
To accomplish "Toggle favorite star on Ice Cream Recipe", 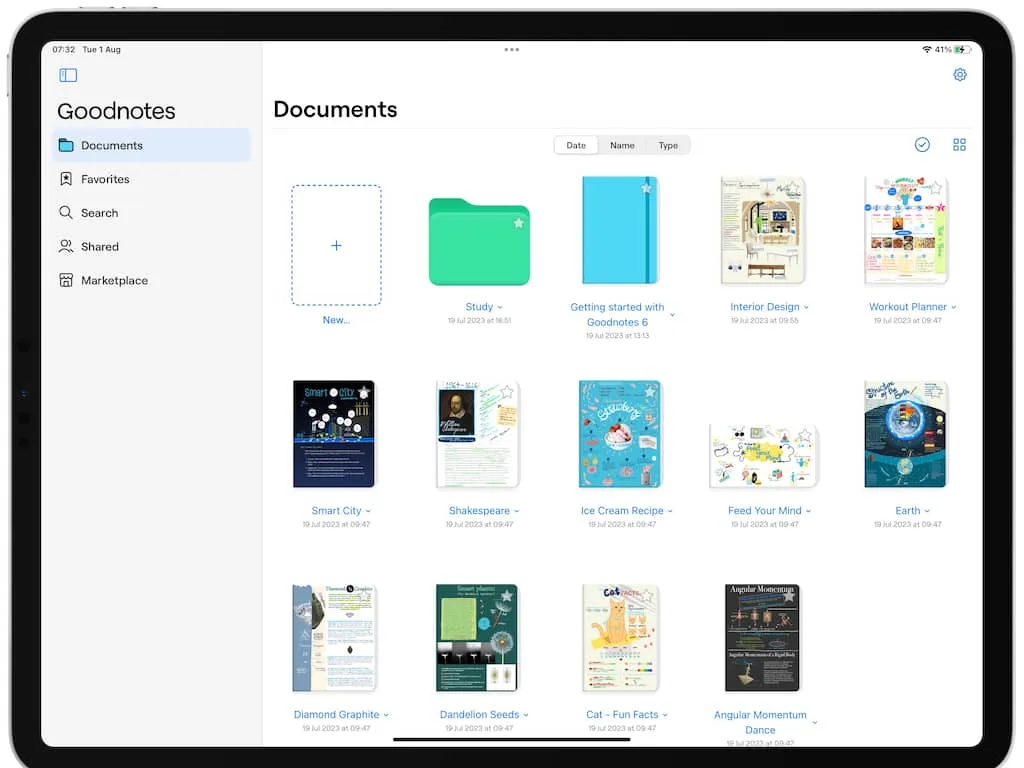I will click(x=650, y=392).
